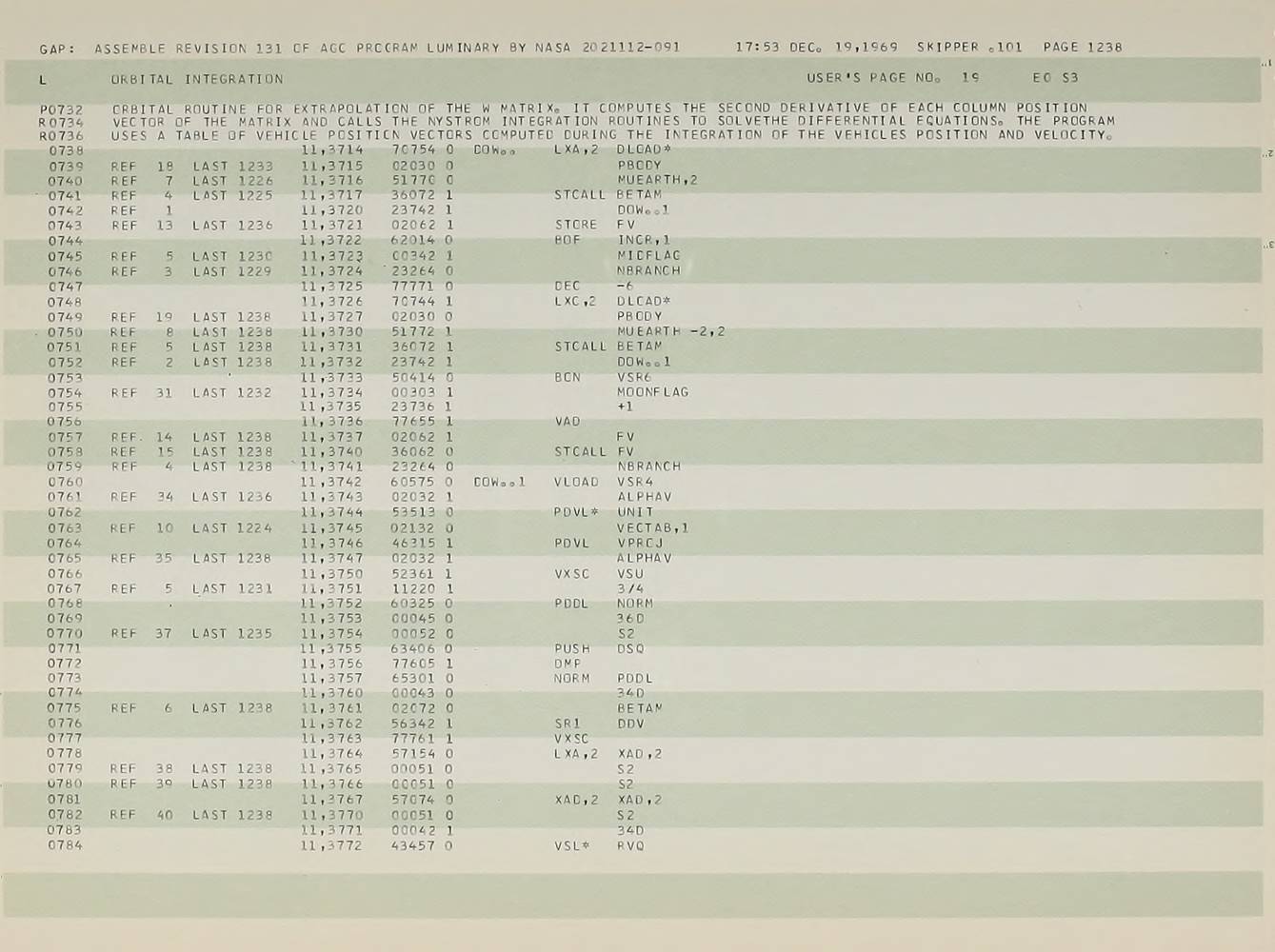
Task: Select the 'DEC' opcode on line 0747
Action: [568, 286]
